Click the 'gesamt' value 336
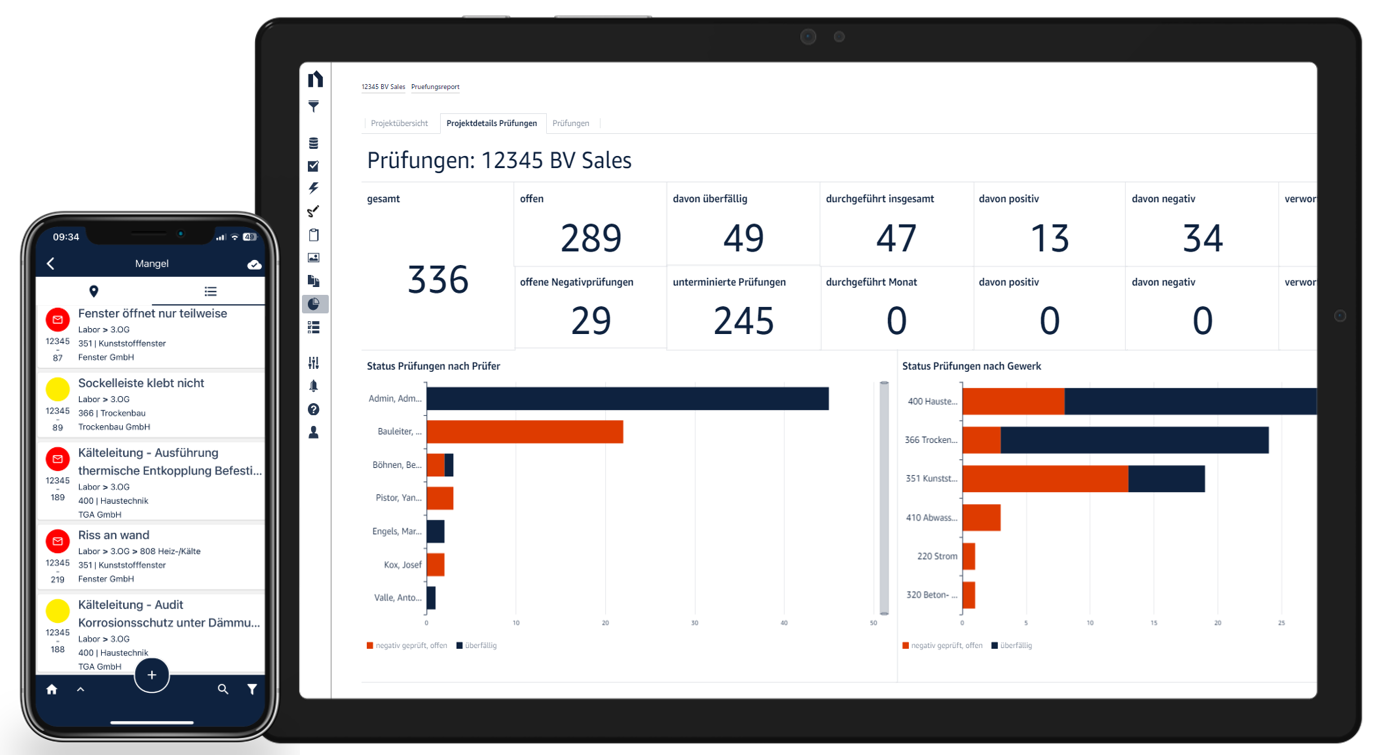Viewport: 1376px width, 756px height. tap(438, 281)
